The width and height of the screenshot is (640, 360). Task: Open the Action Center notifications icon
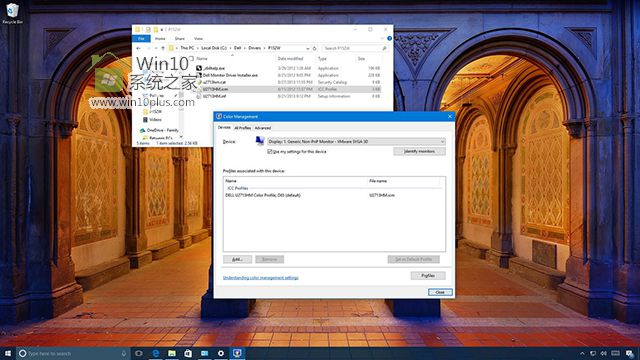[x=630, y=353]
